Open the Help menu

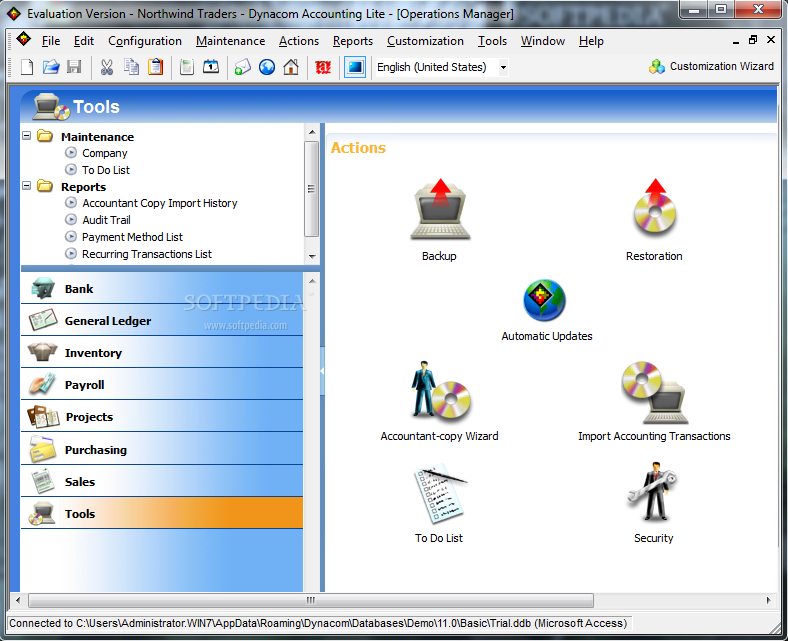click(591, 41)
